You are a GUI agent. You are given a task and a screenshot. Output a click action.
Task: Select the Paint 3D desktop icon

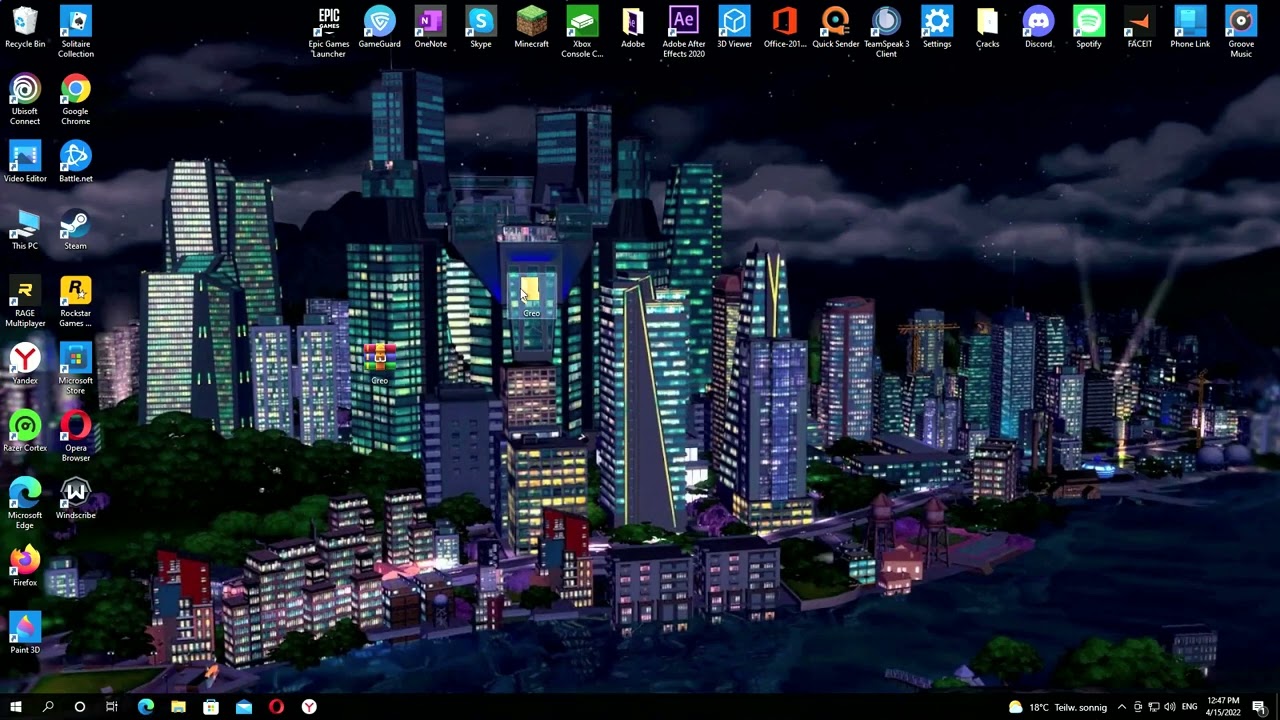(25, 634)
